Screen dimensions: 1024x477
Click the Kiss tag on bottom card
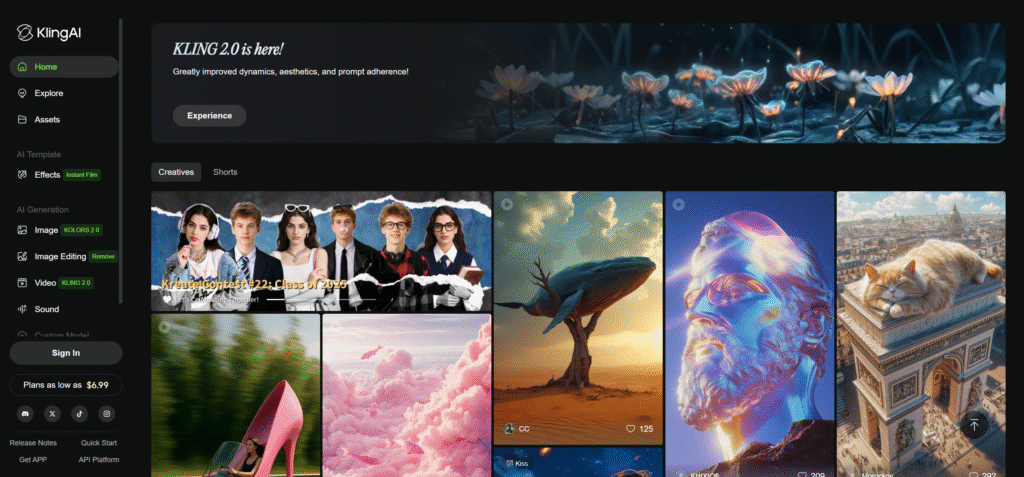point(517,463)
